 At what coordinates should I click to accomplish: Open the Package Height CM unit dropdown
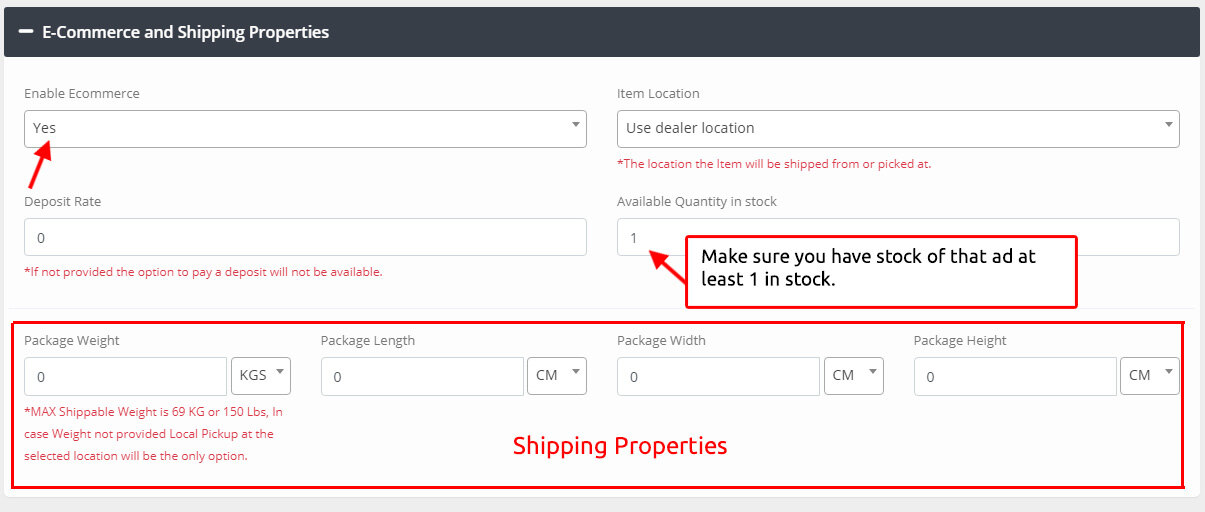[1149, 376]
